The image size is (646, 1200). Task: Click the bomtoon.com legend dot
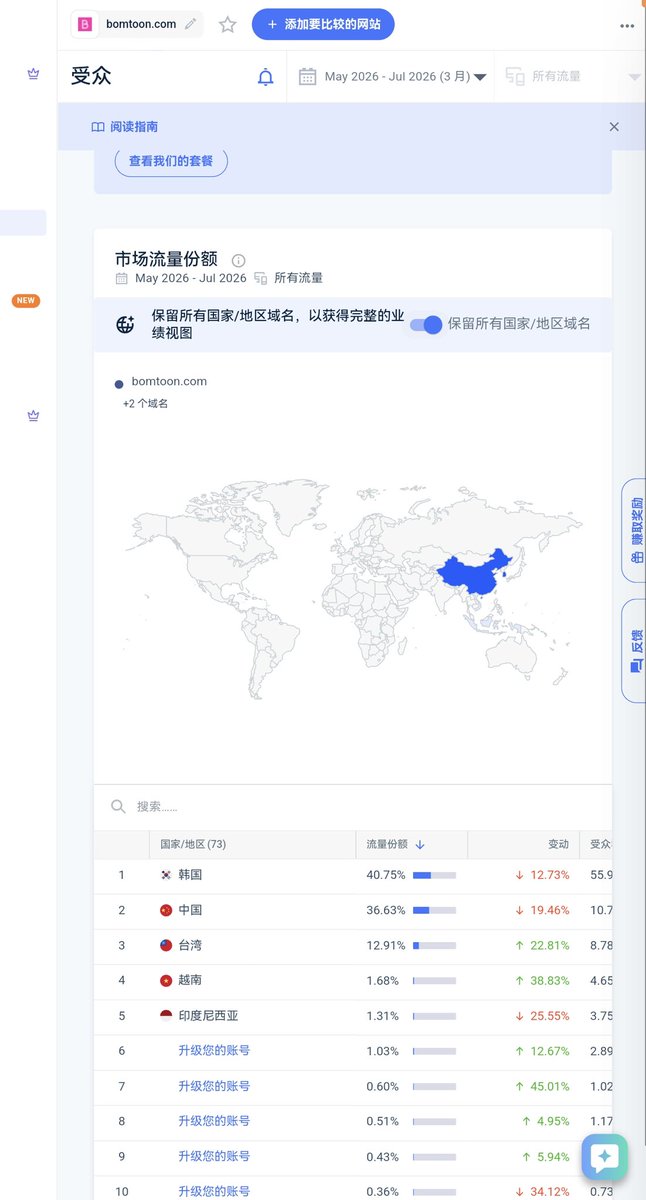(x=119, y=383)
